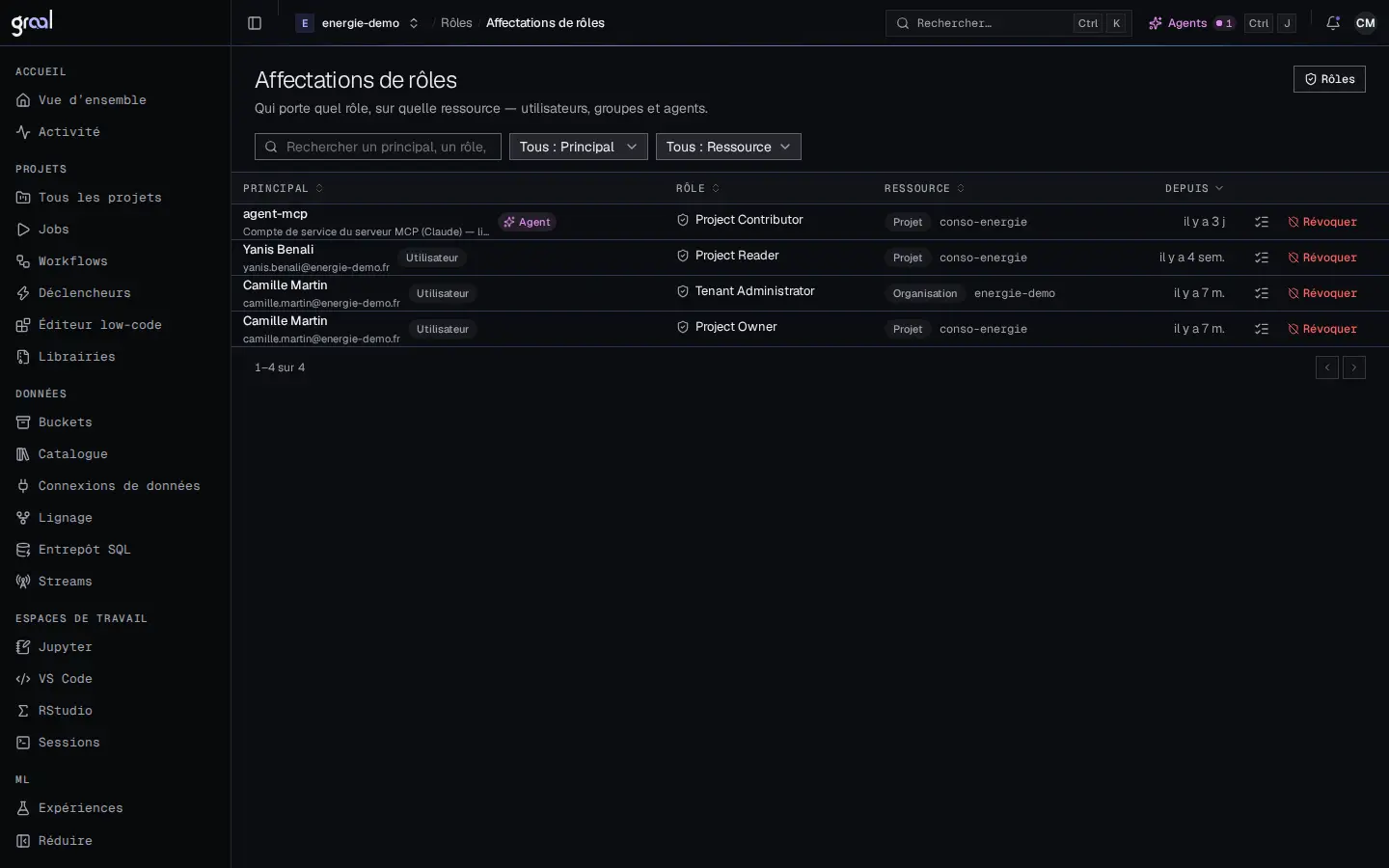Image resolution: width=1389 pixels, height=868 pixels.
Task: Click Rôles breadcrumb link
Action: point(456,23)
